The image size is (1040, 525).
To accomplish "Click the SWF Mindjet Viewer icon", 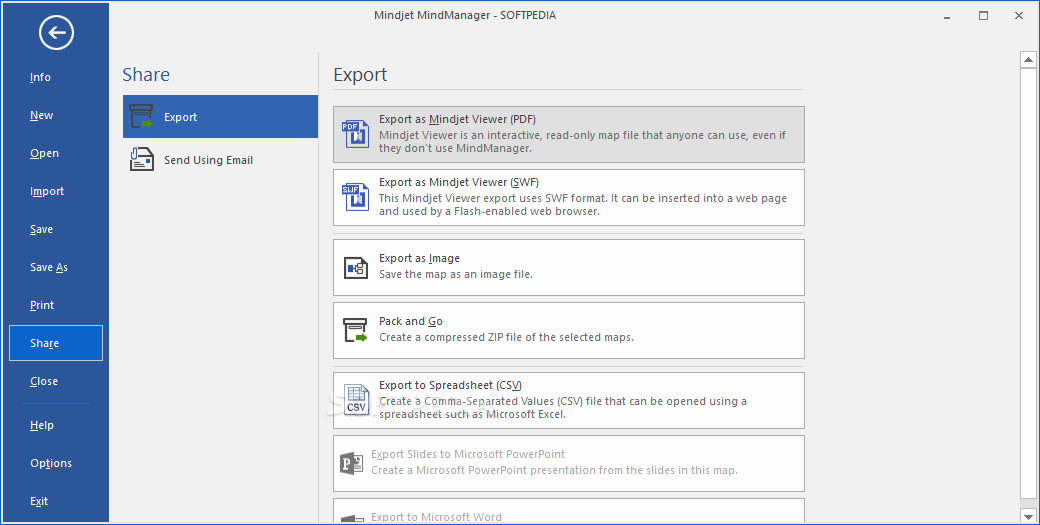I will pos(356,197).
